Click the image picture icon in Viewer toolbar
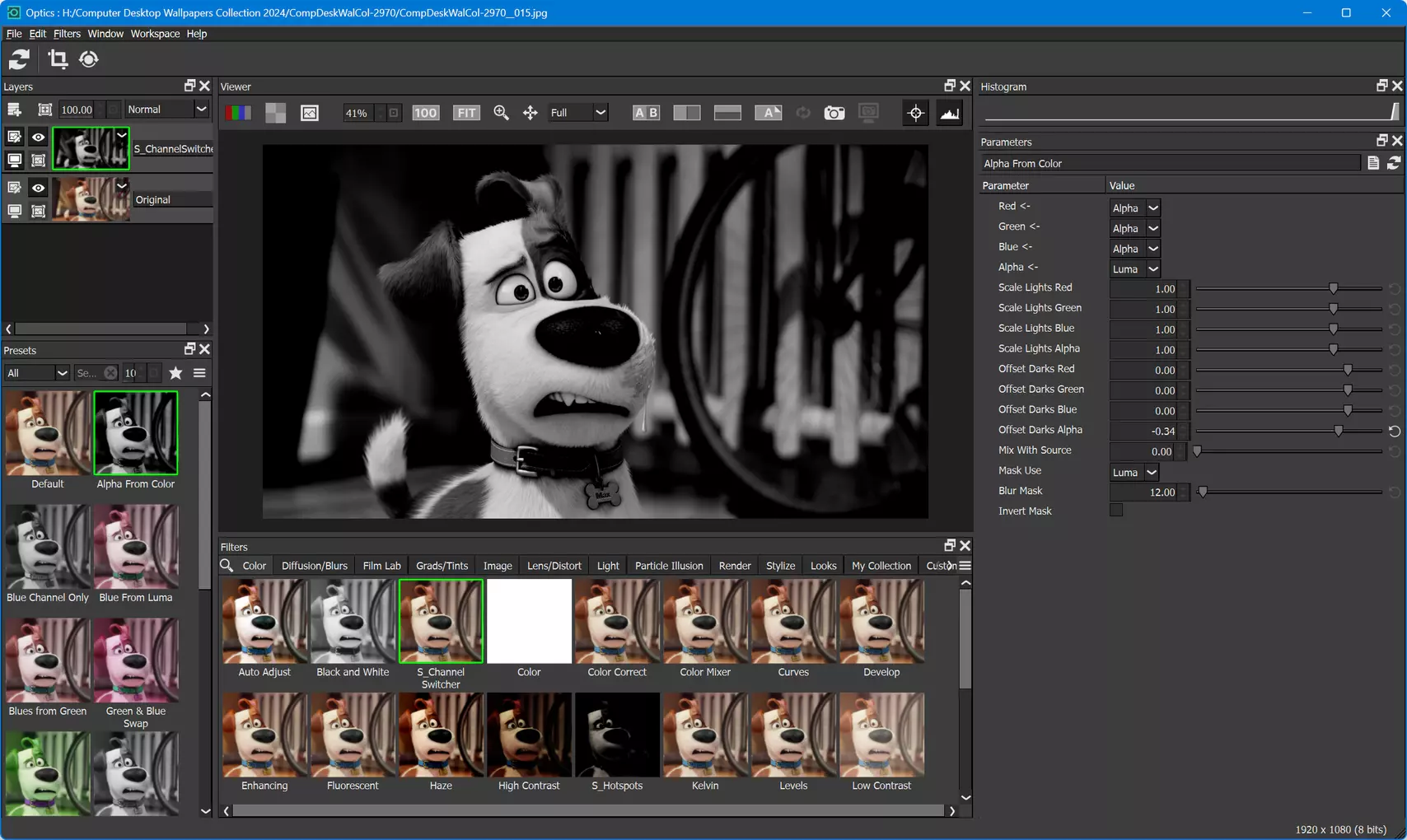 pos(310,113)
